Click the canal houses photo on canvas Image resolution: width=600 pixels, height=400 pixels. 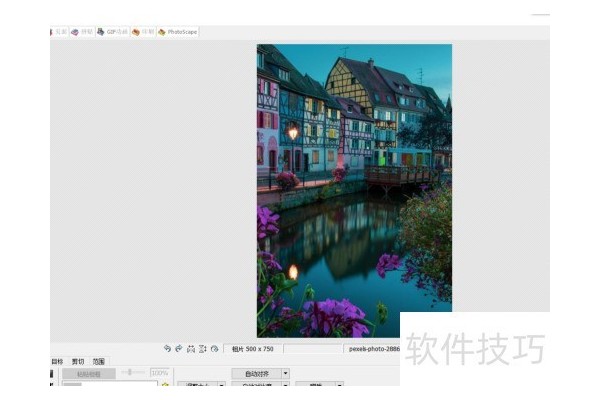click(x=354, y=191)
